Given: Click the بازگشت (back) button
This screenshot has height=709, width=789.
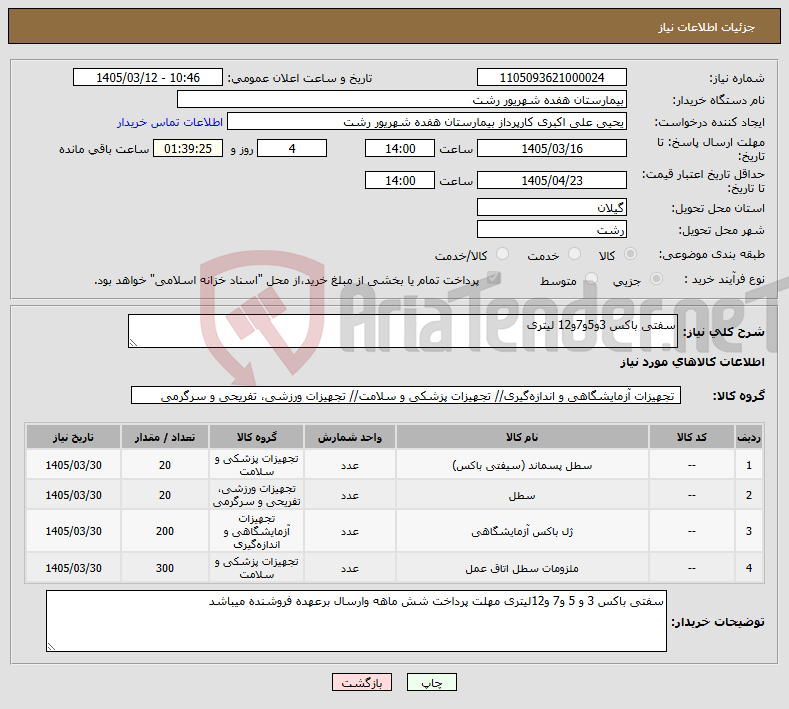Looking at the screenshot, I should tap(362, 682).
